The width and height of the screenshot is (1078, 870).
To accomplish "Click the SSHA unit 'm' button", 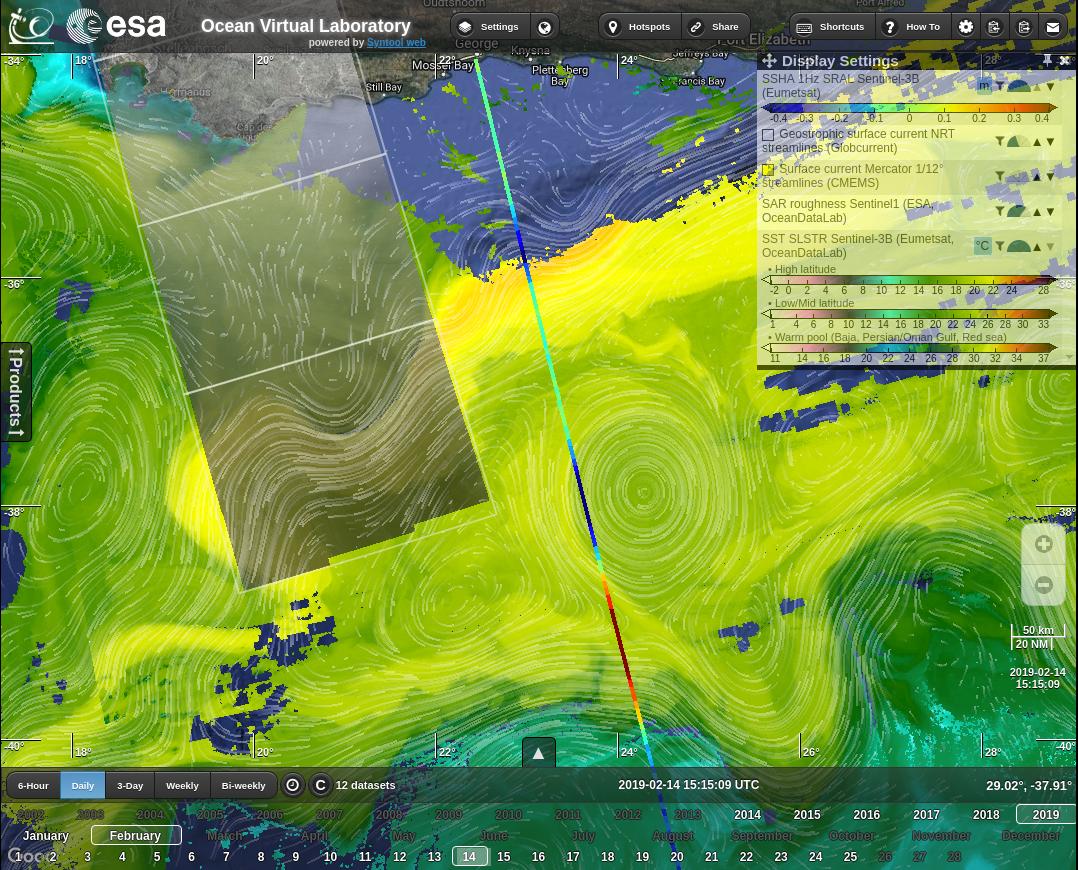I will pos(984,86).
